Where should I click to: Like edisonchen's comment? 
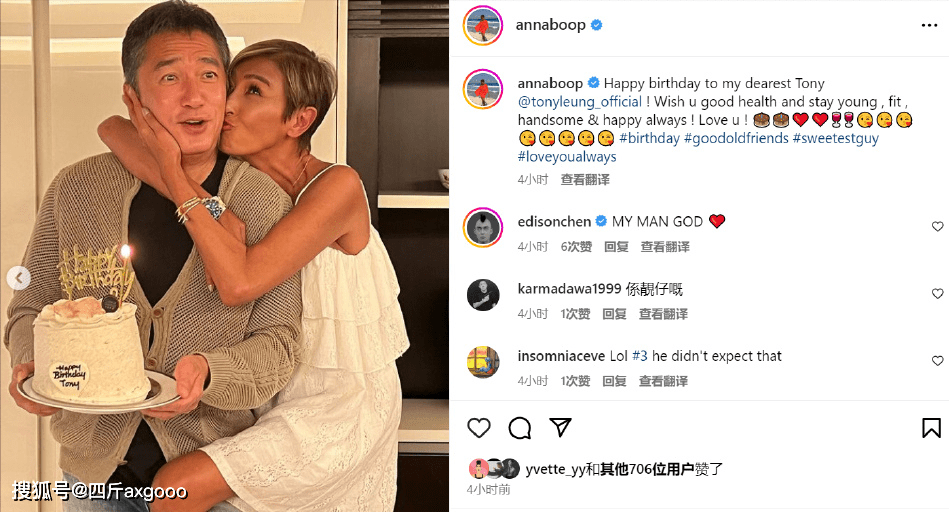click(938, 226)
